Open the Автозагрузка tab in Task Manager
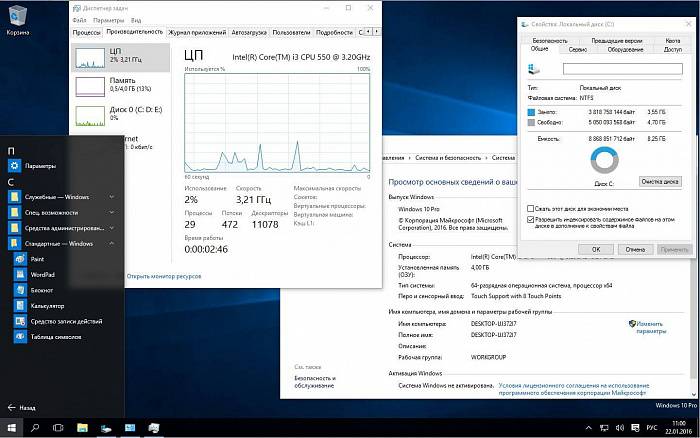The width and height of the screenshot is (700, 438). (x=248, y=32)
